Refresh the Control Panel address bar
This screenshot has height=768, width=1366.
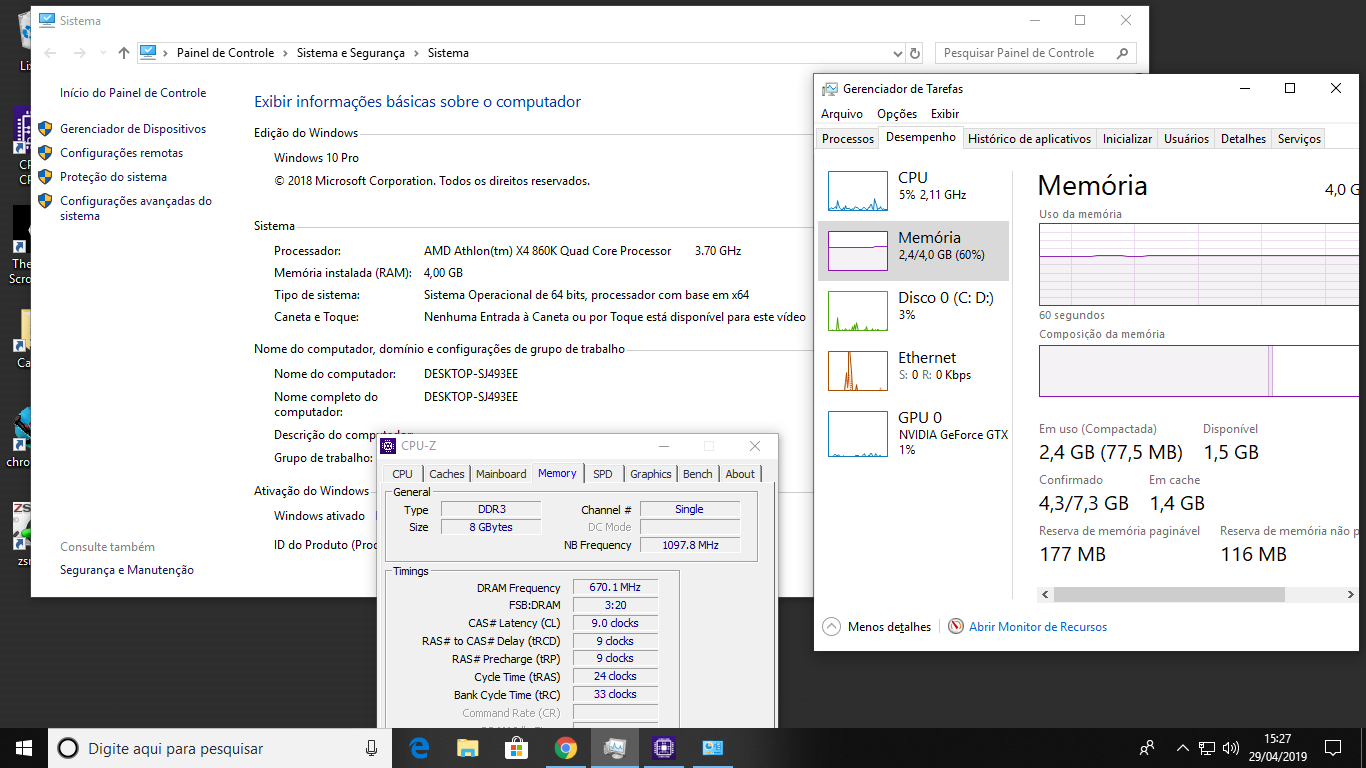(914, 53)
